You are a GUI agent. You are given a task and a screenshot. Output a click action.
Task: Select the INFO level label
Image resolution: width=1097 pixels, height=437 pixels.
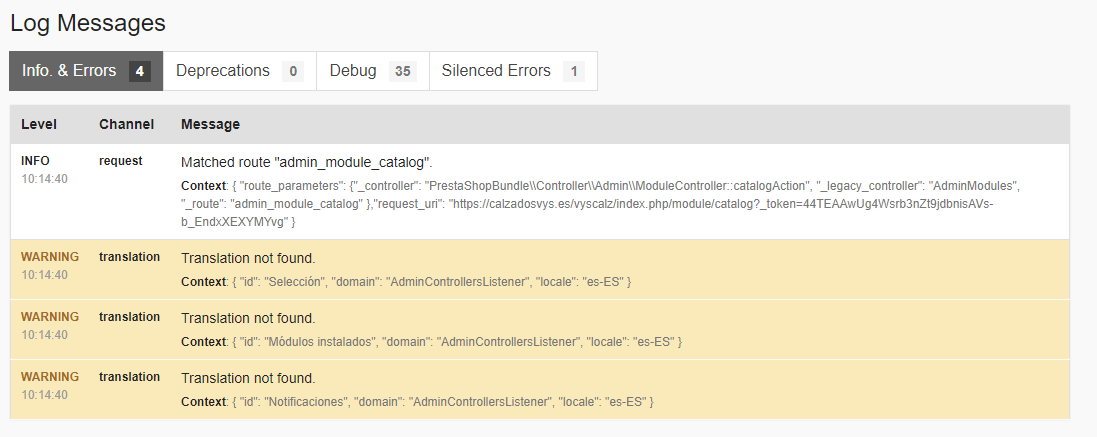click(35, 161)
